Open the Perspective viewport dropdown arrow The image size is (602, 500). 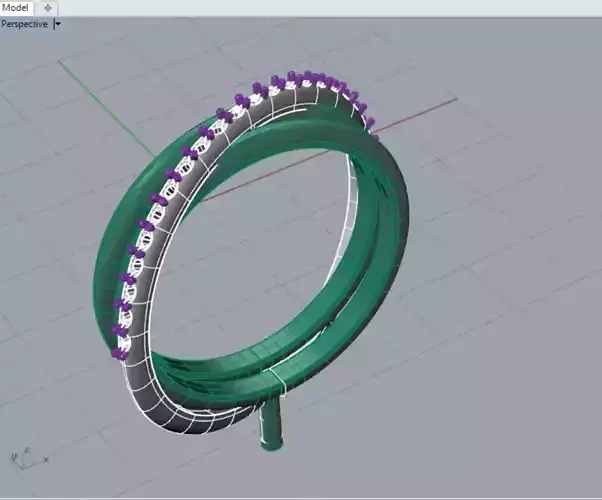click(58, 25)
